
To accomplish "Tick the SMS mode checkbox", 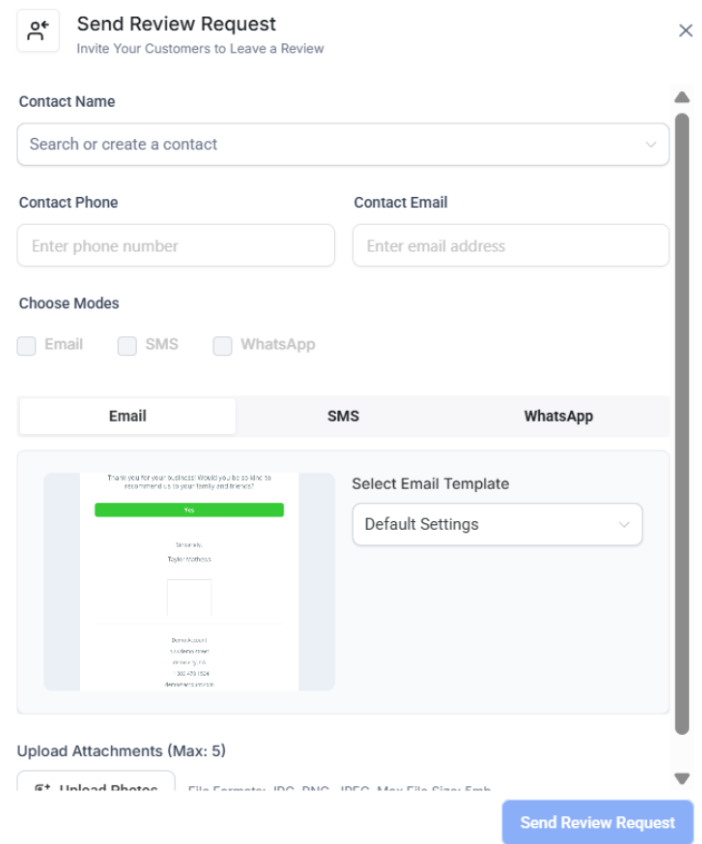I will [127, 346].
